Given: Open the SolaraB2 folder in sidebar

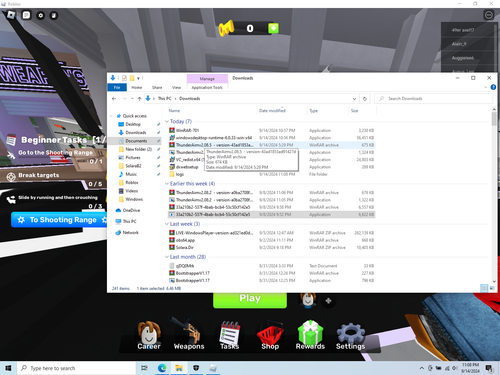Looking at the screenshot, I should click(133, 166).
